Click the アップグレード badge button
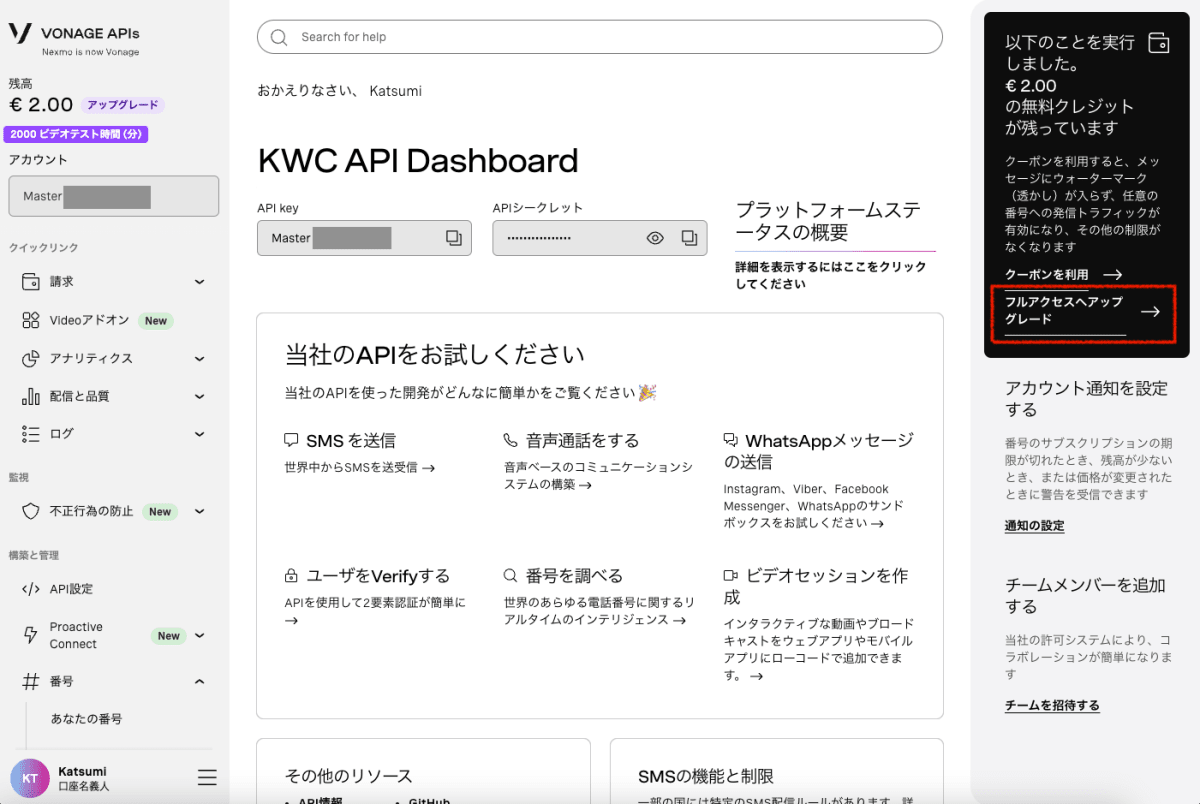1200x804 pixels. pyautogui.click(x=123, y=105)
